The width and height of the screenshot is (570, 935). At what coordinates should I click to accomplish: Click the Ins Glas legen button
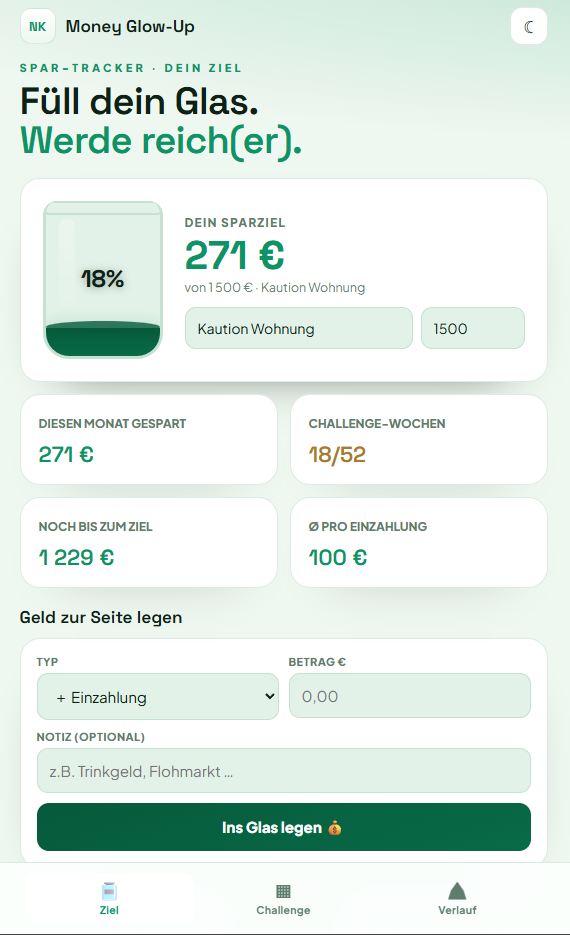coord(284,827)
